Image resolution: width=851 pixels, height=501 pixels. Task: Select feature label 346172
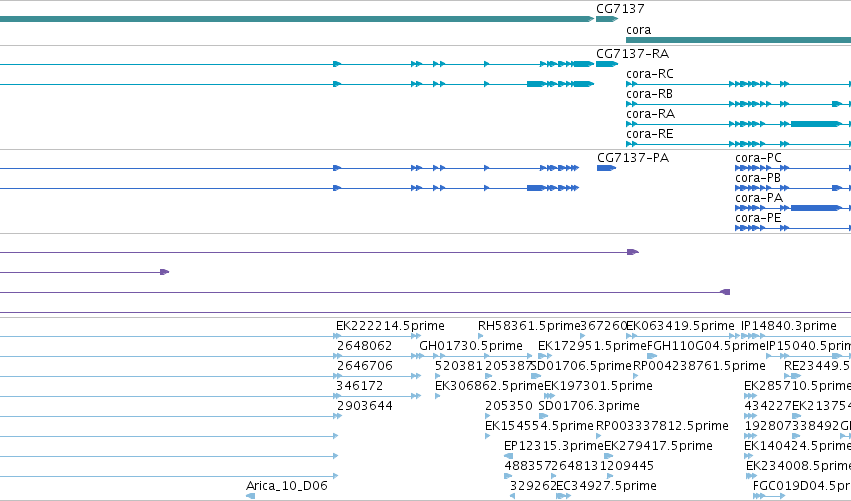coord(359,386)
